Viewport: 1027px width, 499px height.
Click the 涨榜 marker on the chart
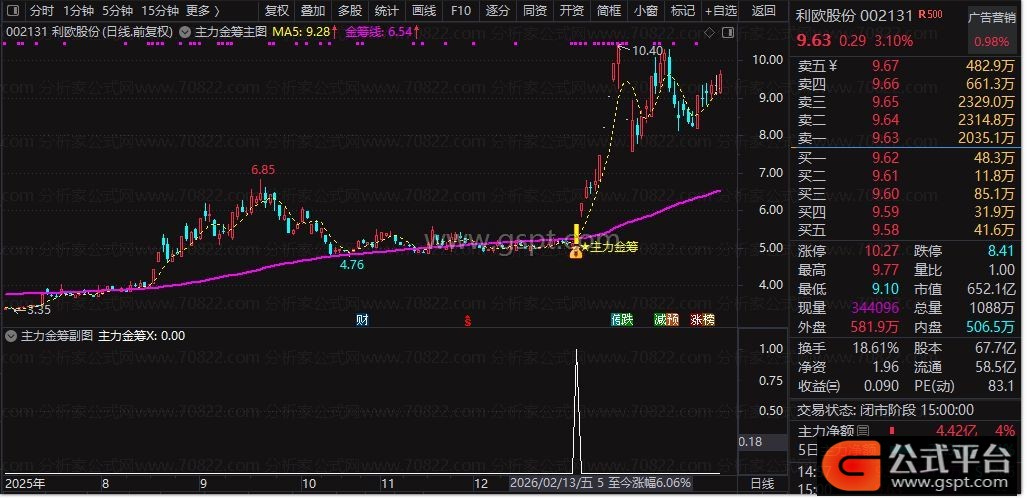click(702, 320)
